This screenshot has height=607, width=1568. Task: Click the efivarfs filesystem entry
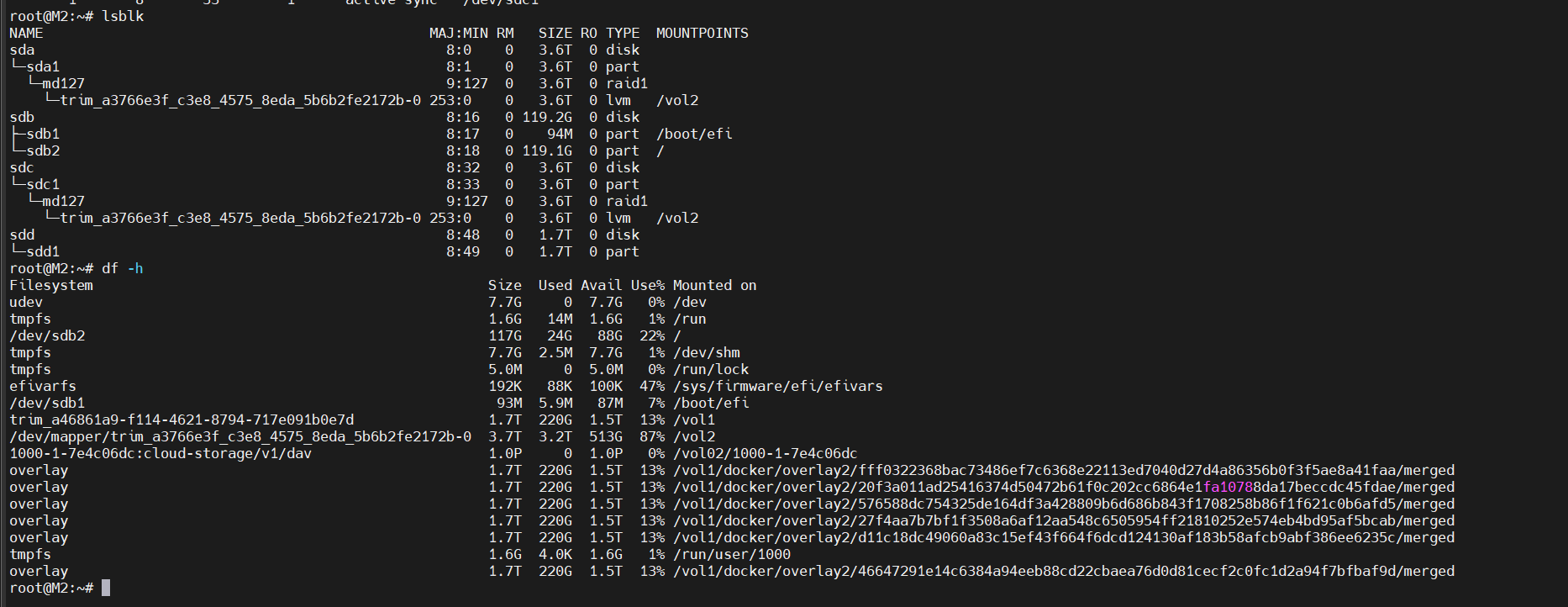(x=43, y=386)
